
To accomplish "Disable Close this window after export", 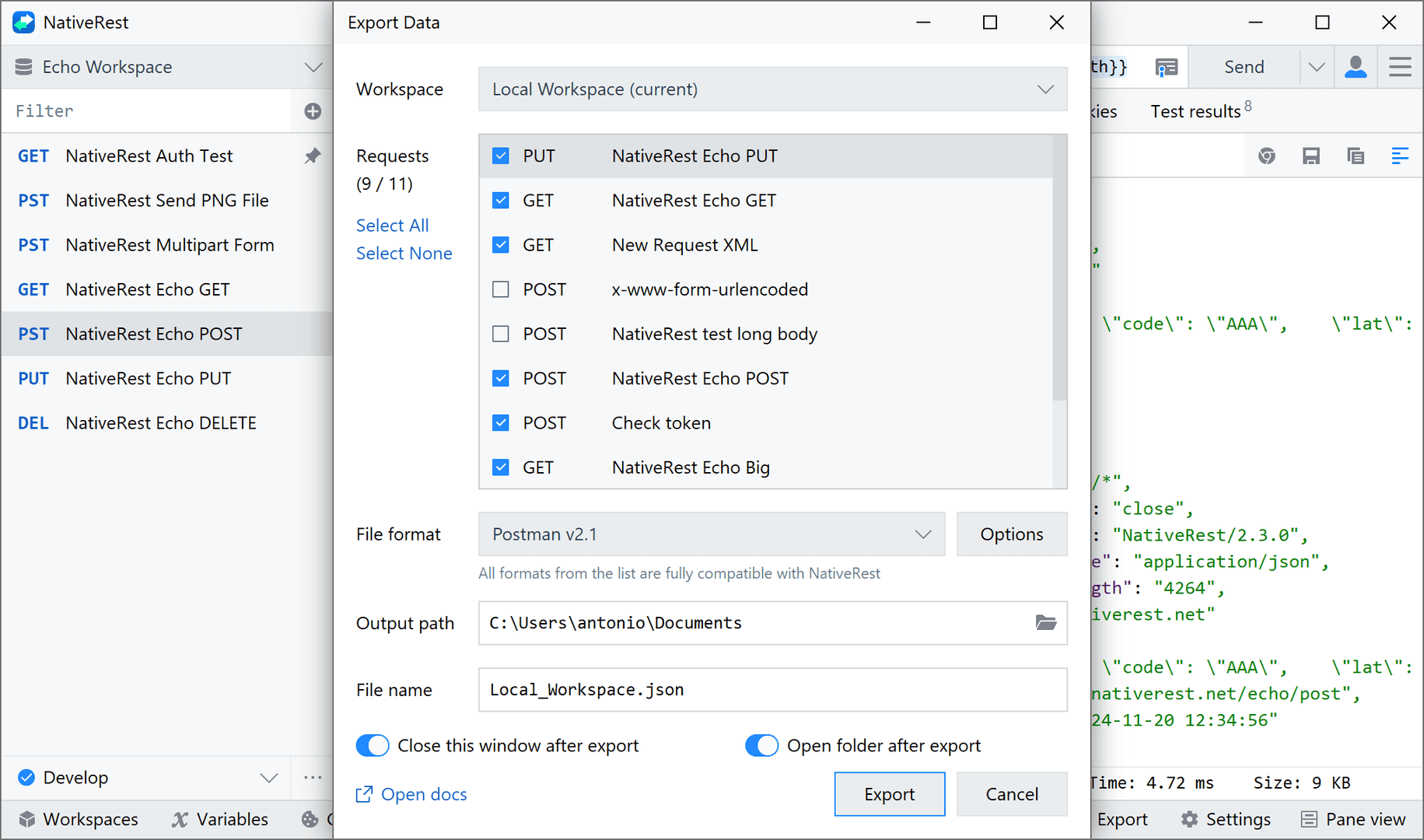I will pos(372,745).
